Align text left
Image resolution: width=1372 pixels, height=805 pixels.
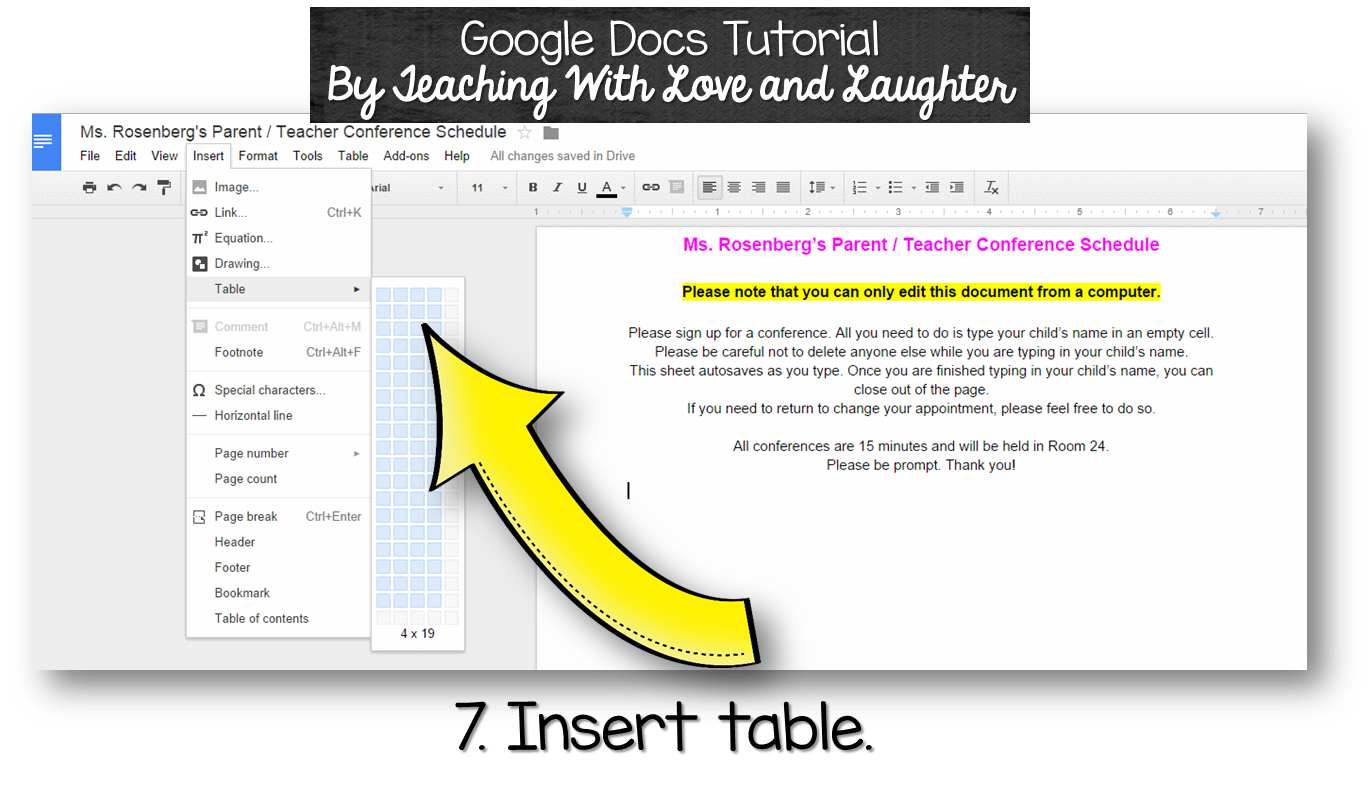coord(709,187)
